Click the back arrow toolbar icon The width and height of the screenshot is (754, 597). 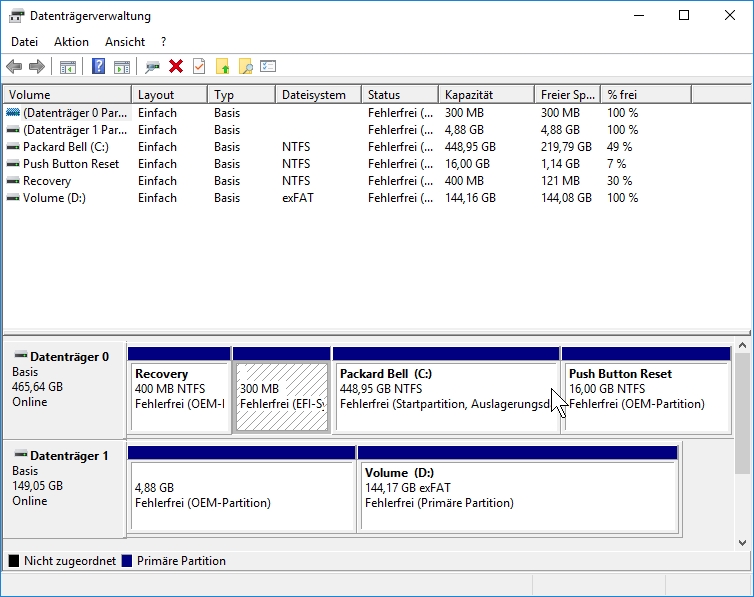pyautogui.click(x=14, y=66)
